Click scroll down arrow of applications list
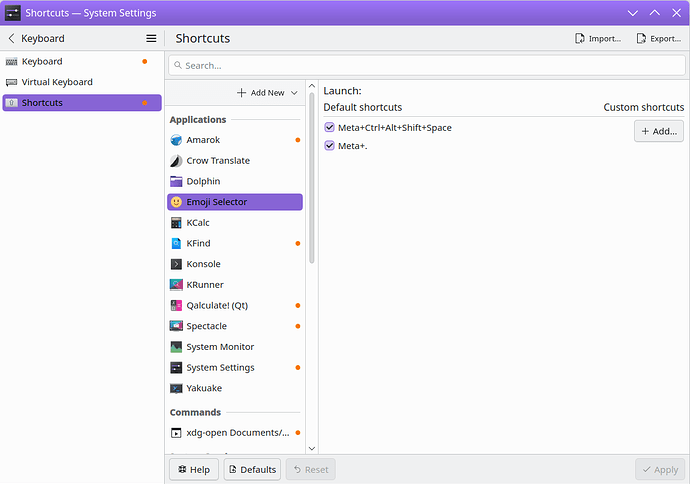The image size is (690, 484). [312, 448]
